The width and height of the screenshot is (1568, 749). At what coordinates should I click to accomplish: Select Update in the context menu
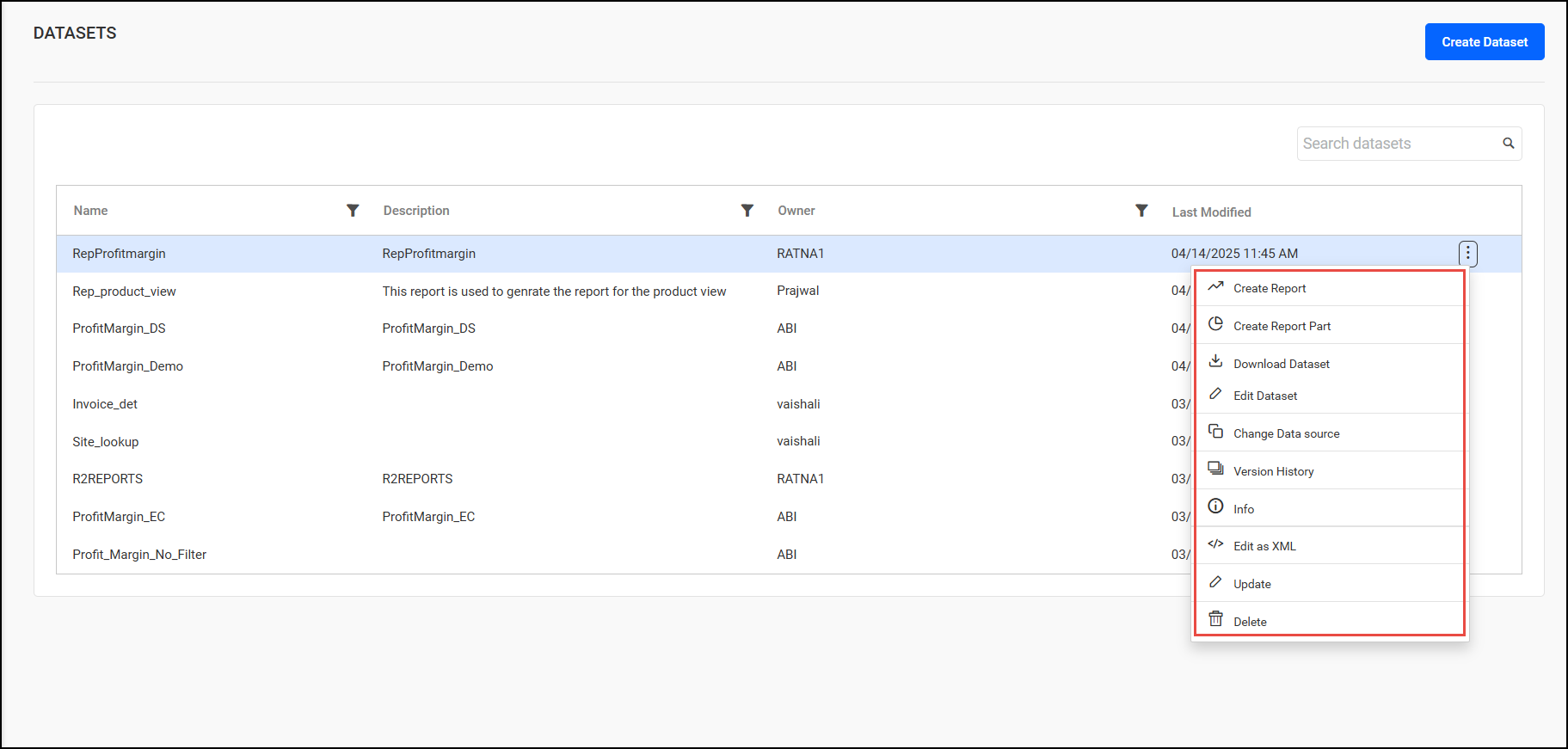(x=1251, y=584)
